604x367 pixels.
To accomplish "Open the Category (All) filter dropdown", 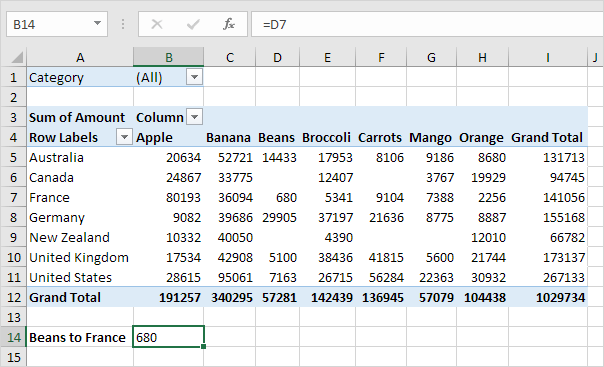I will click(195, 77).
